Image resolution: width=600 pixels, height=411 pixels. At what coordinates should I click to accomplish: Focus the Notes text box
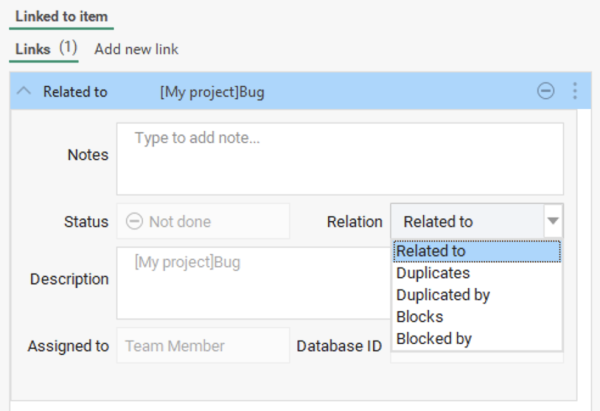click(340, 158)
